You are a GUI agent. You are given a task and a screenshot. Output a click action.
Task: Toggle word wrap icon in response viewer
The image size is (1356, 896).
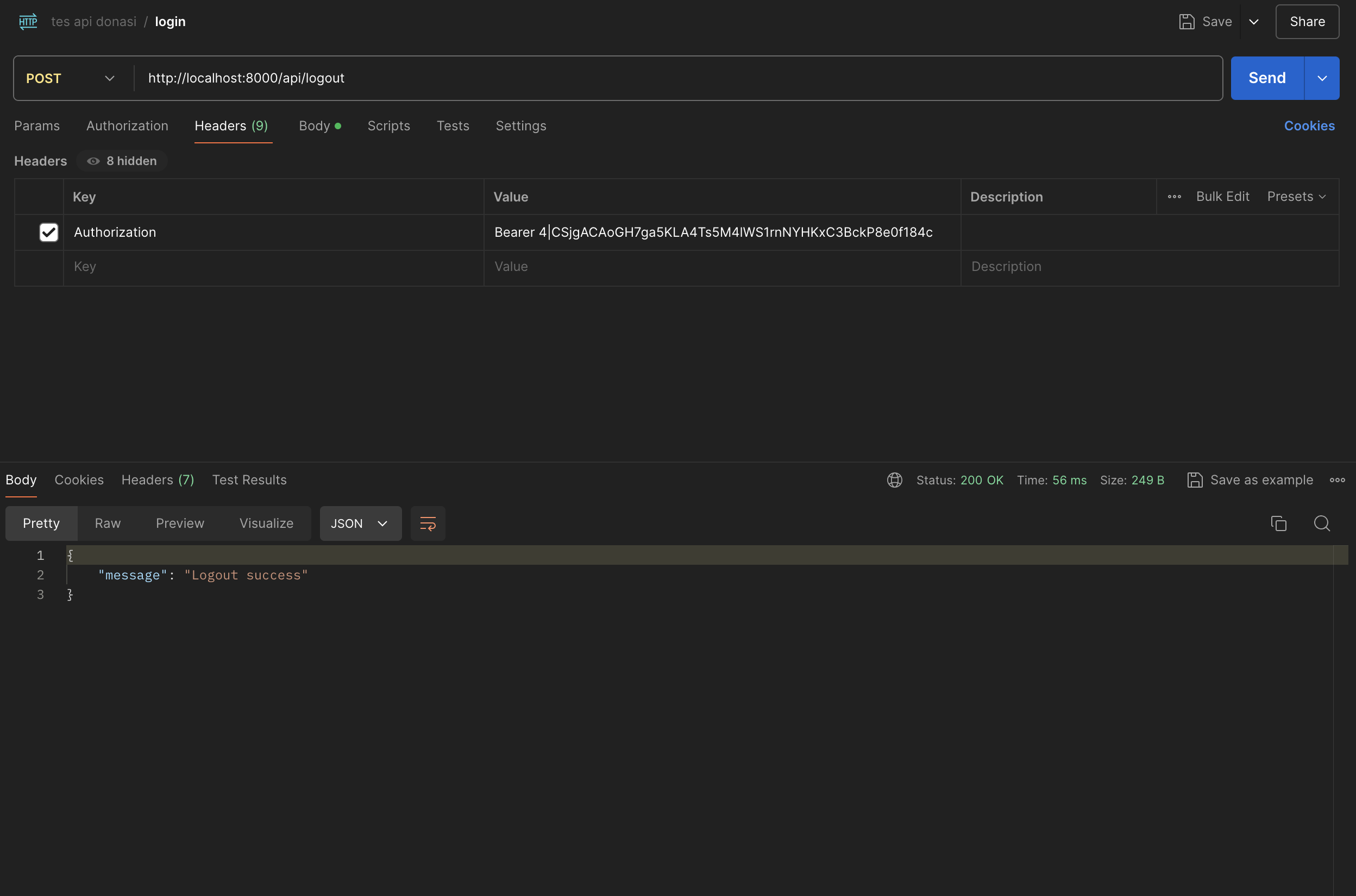428,523
